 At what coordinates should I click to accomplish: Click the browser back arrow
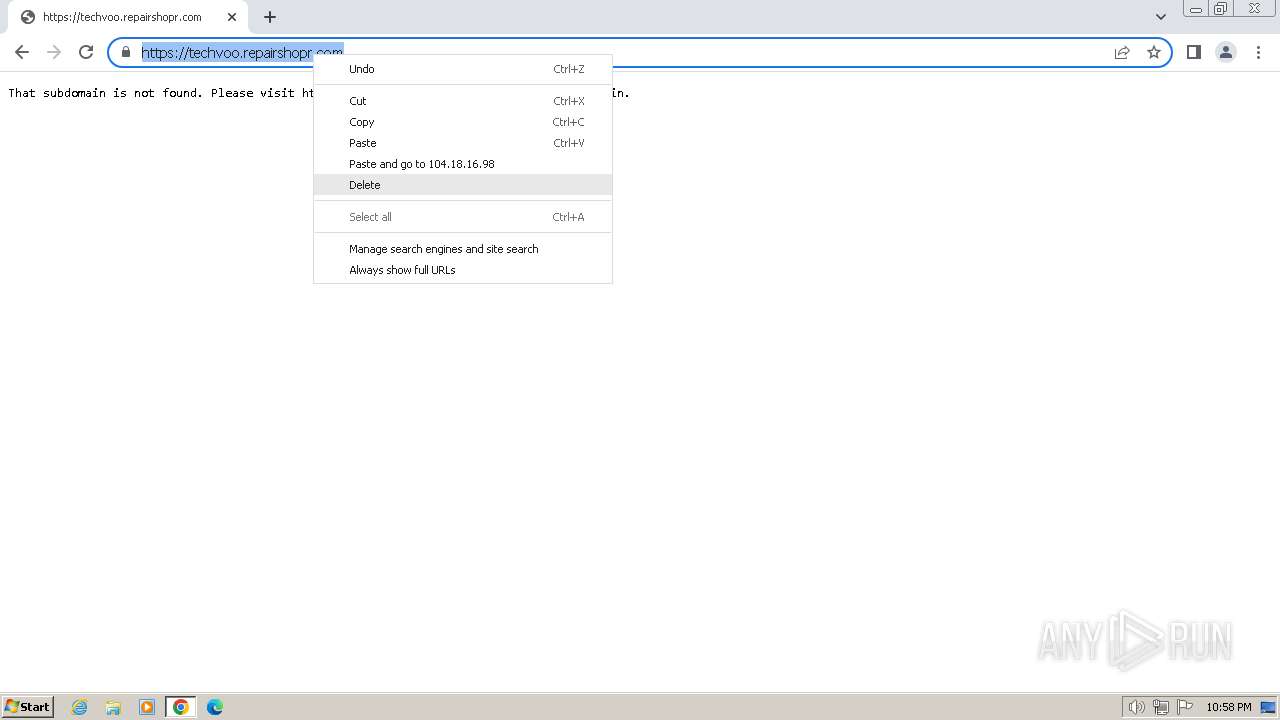pos(22,52)
